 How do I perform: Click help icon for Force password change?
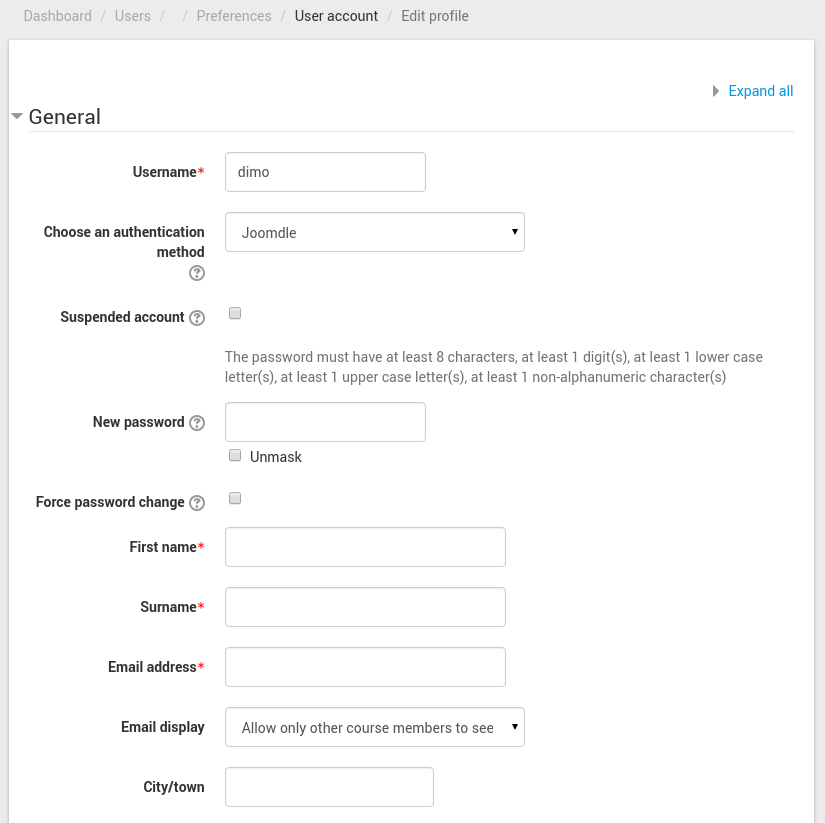click(197, 503)
